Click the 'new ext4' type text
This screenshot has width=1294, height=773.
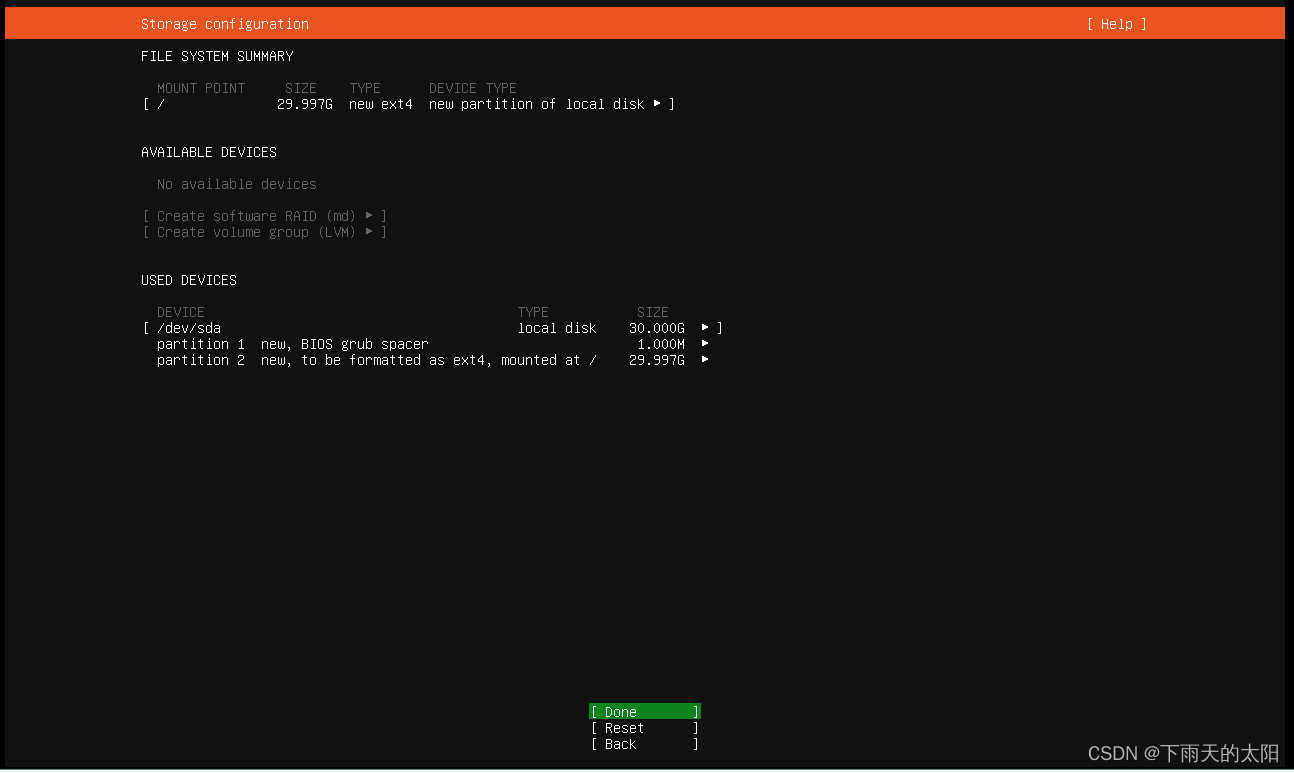pos(381,104)
